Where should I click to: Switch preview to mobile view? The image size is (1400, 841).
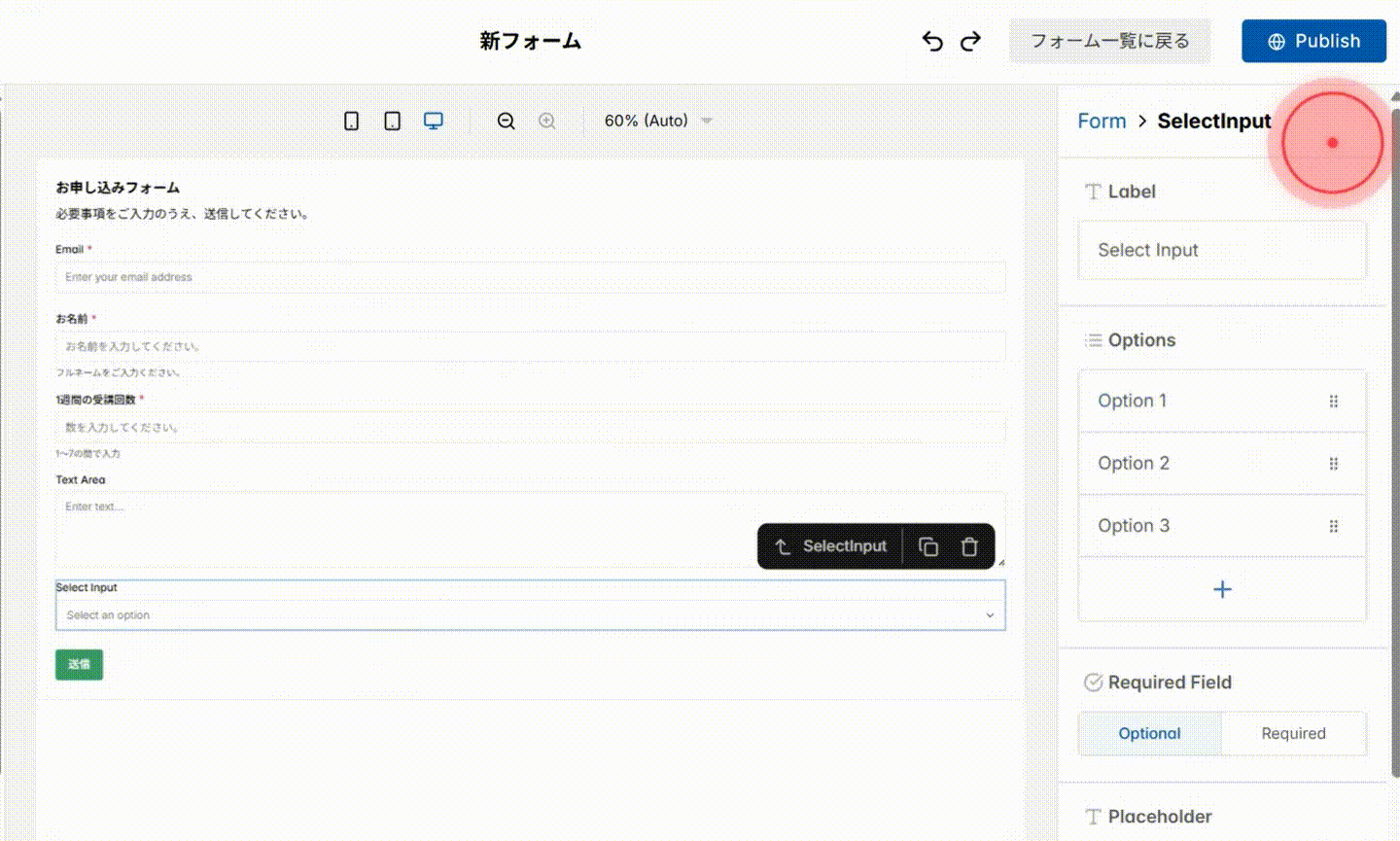click(x=351, y=121)
